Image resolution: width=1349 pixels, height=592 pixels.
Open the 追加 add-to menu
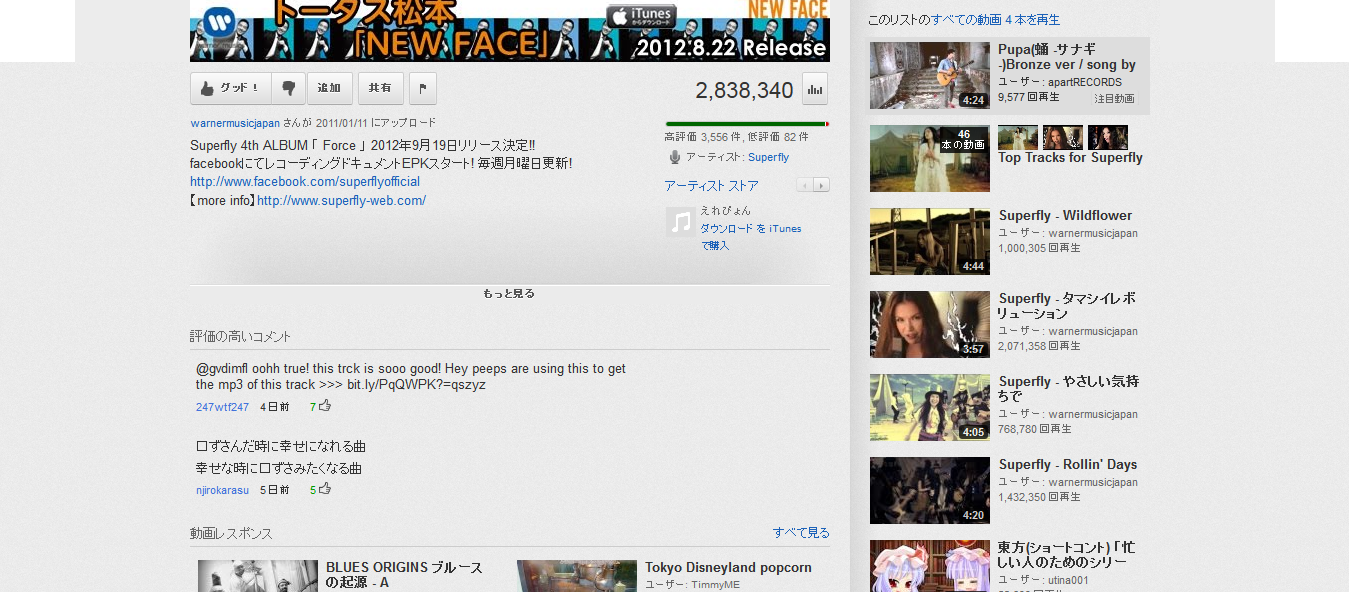coord(329,88)
